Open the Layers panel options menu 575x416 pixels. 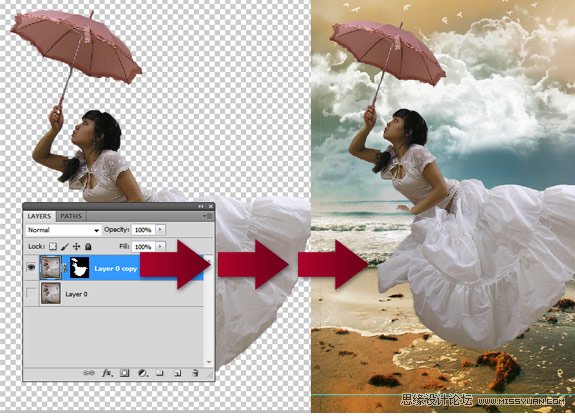coord(208,216)
